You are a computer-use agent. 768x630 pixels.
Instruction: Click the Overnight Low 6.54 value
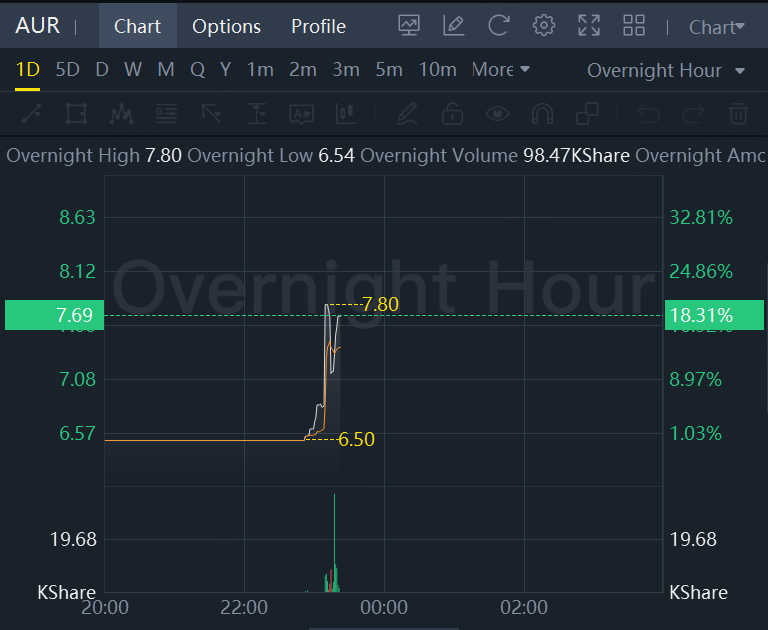(x=336, y=156)
